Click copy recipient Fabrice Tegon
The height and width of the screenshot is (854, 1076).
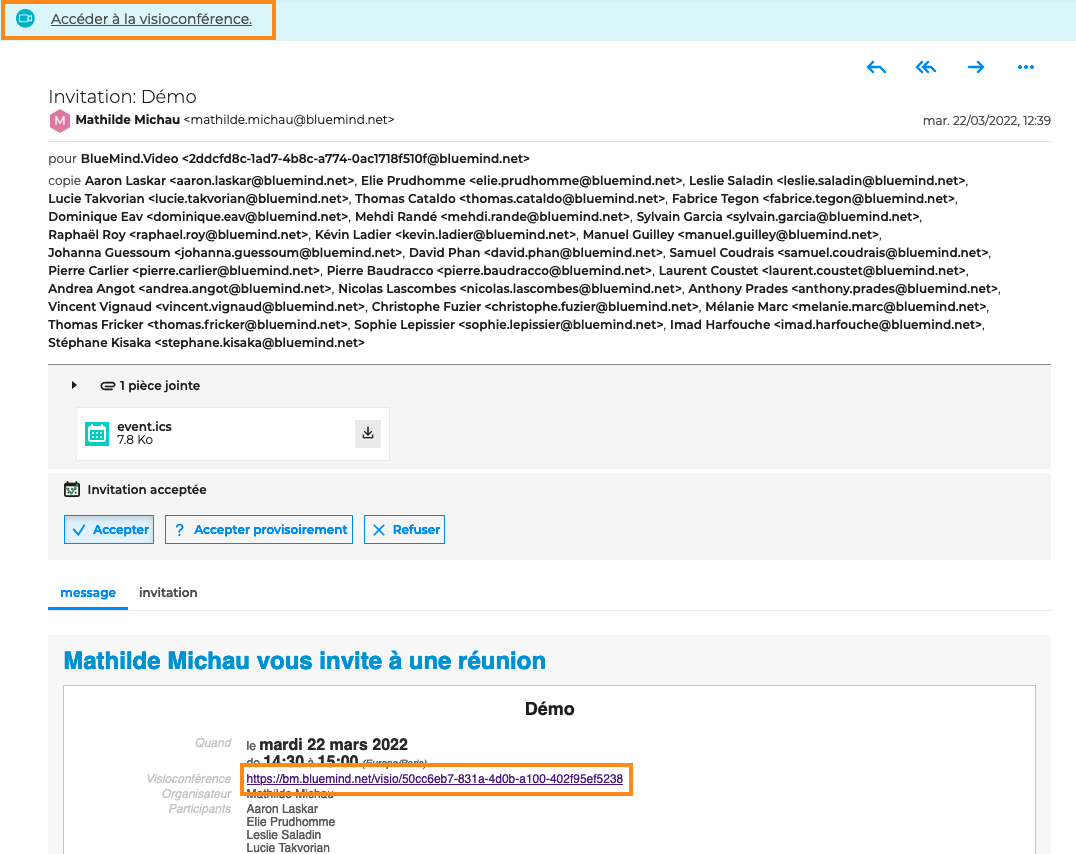pos(814,198)
